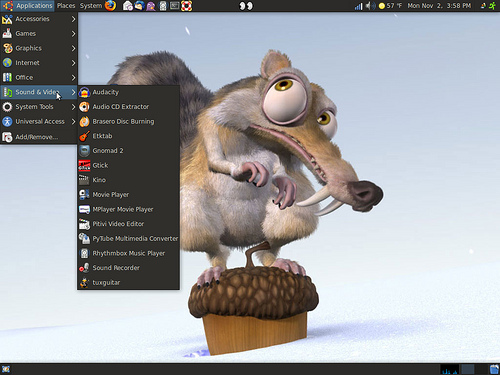Open the Places menu

66,6
